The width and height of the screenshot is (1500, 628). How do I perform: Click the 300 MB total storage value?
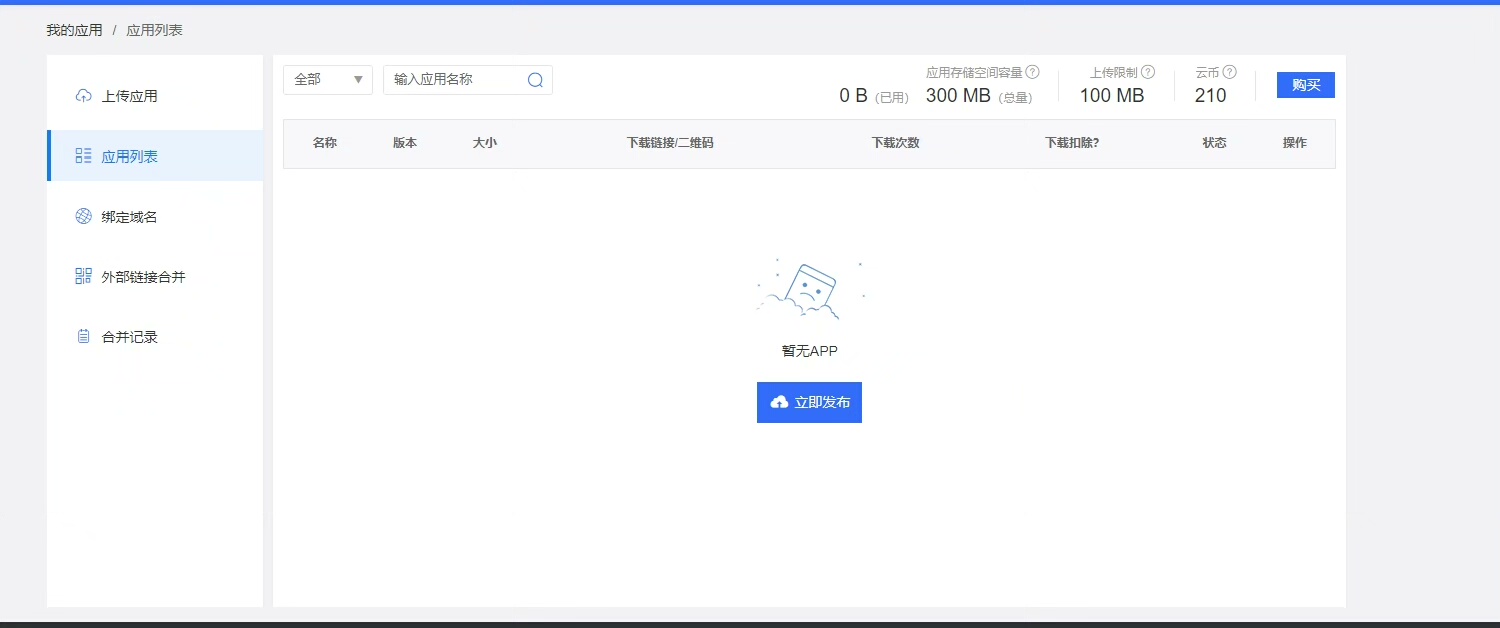(958, 96)
